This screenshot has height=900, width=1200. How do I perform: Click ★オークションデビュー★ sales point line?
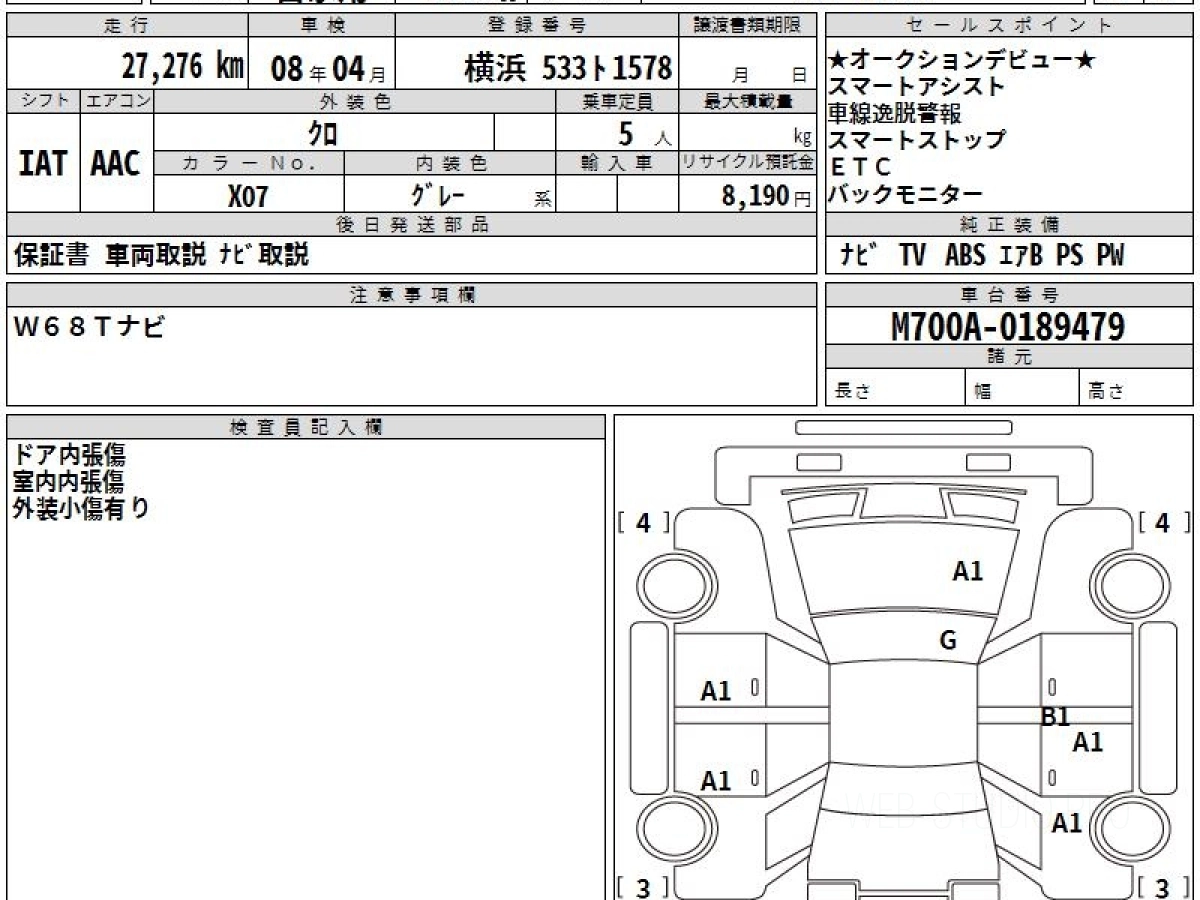[960, 61]
